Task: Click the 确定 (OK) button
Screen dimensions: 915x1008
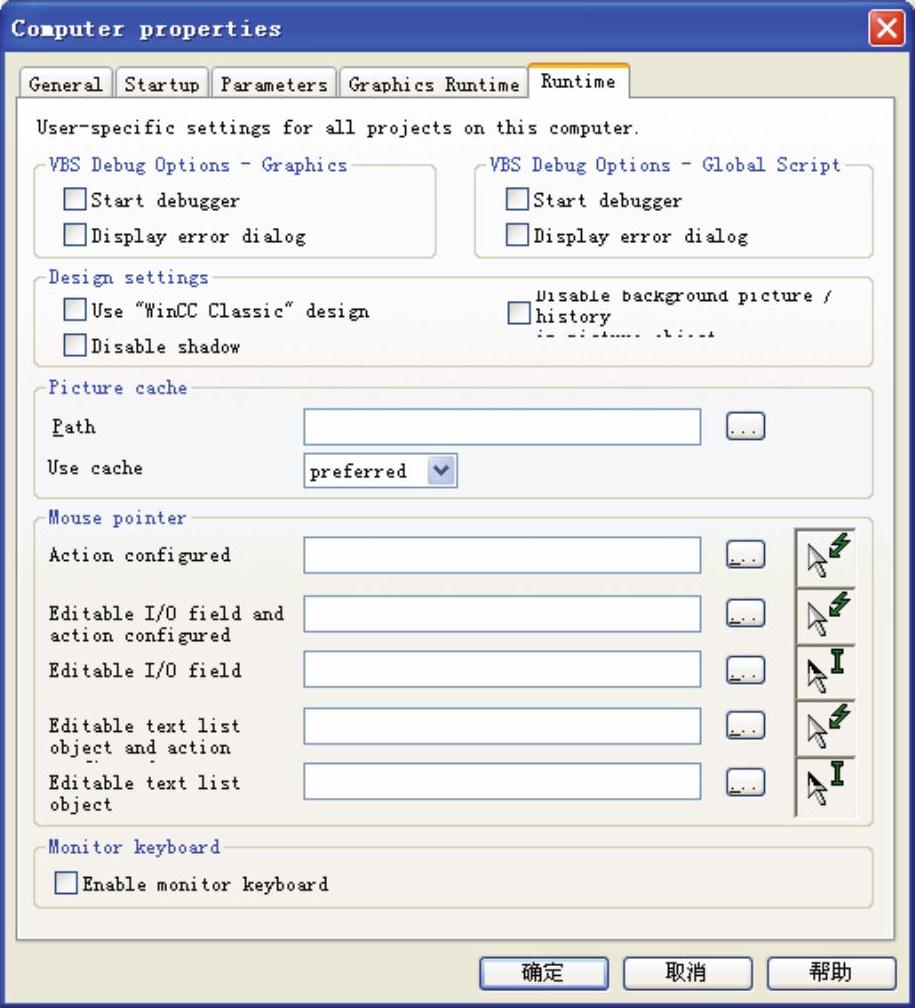Action: pos(543,973)
